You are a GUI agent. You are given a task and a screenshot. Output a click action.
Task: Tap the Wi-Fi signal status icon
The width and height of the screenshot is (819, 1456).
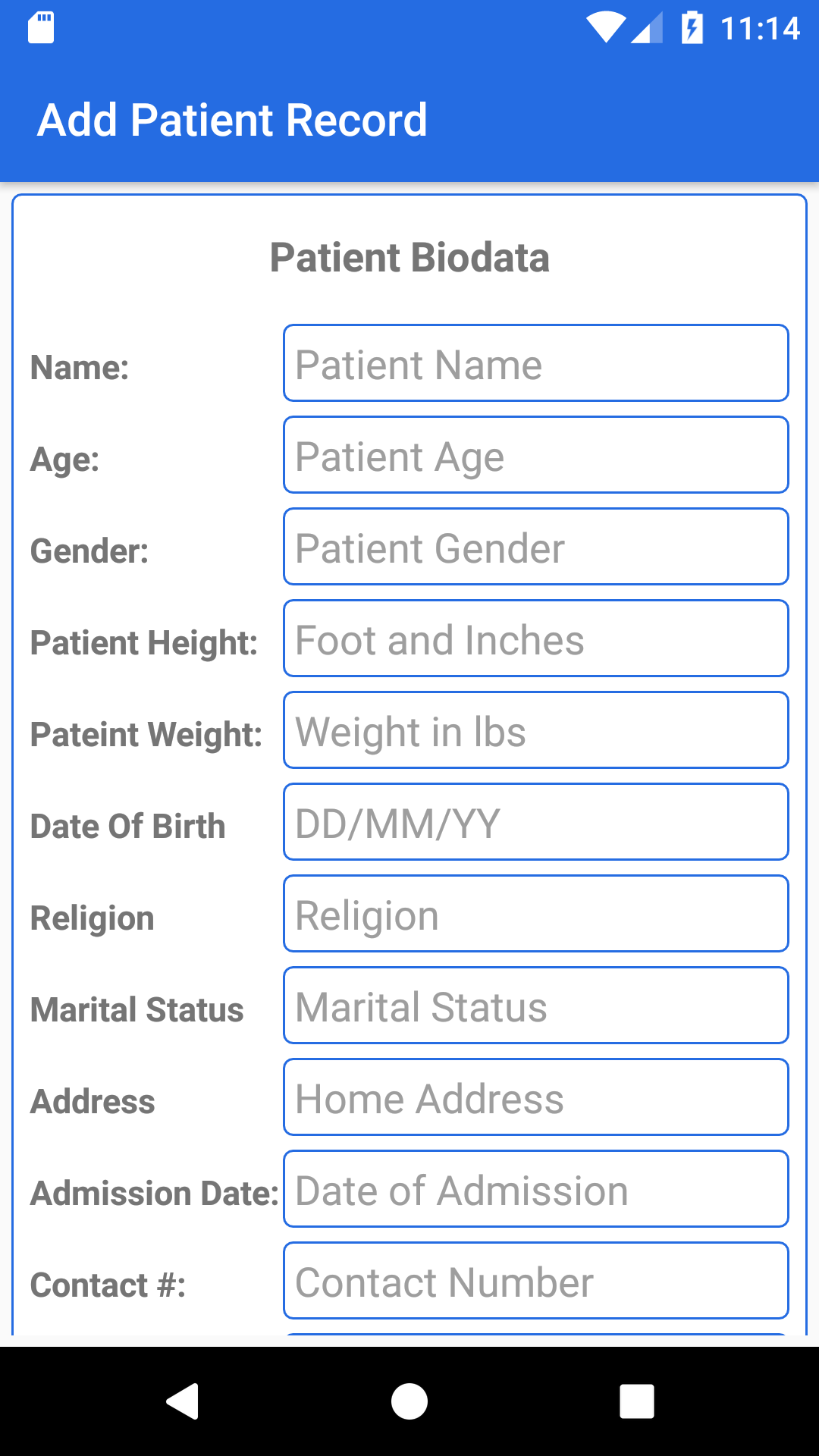pyautogui.click(x=604, y=28)
